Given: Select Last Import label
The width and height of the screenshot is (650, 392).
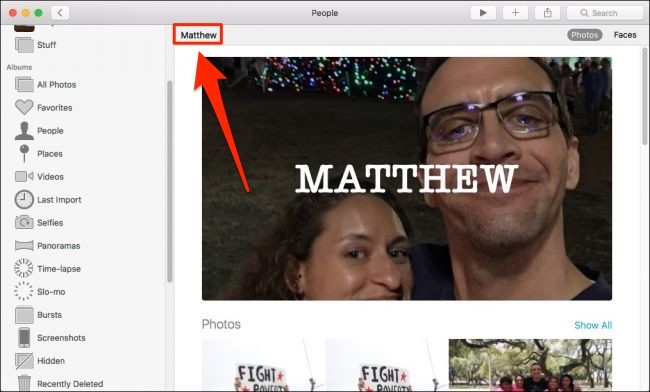Looking at the screenshot, I should [x=59, y=200].
